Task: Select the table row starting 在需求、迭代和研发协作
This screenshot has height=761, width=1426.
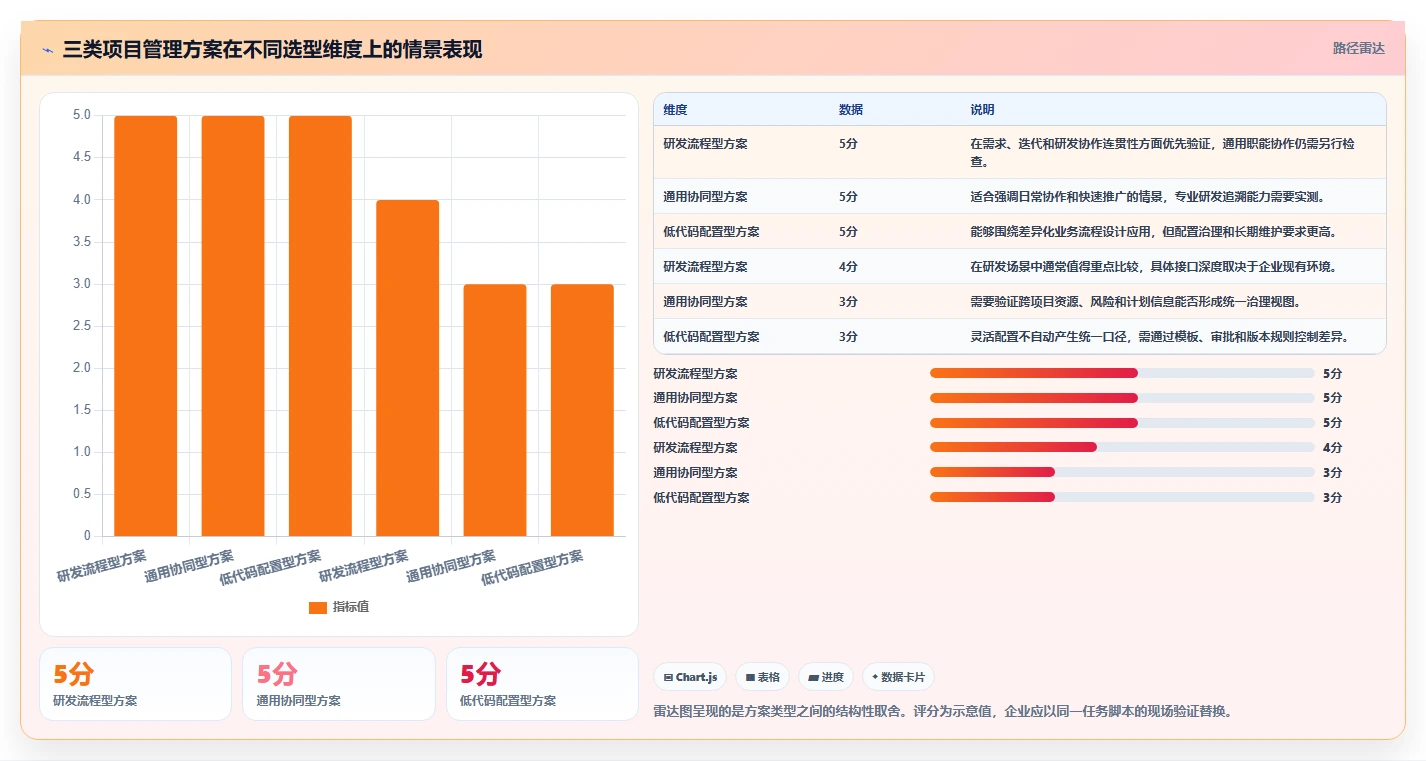Action: pos(1020,152)
